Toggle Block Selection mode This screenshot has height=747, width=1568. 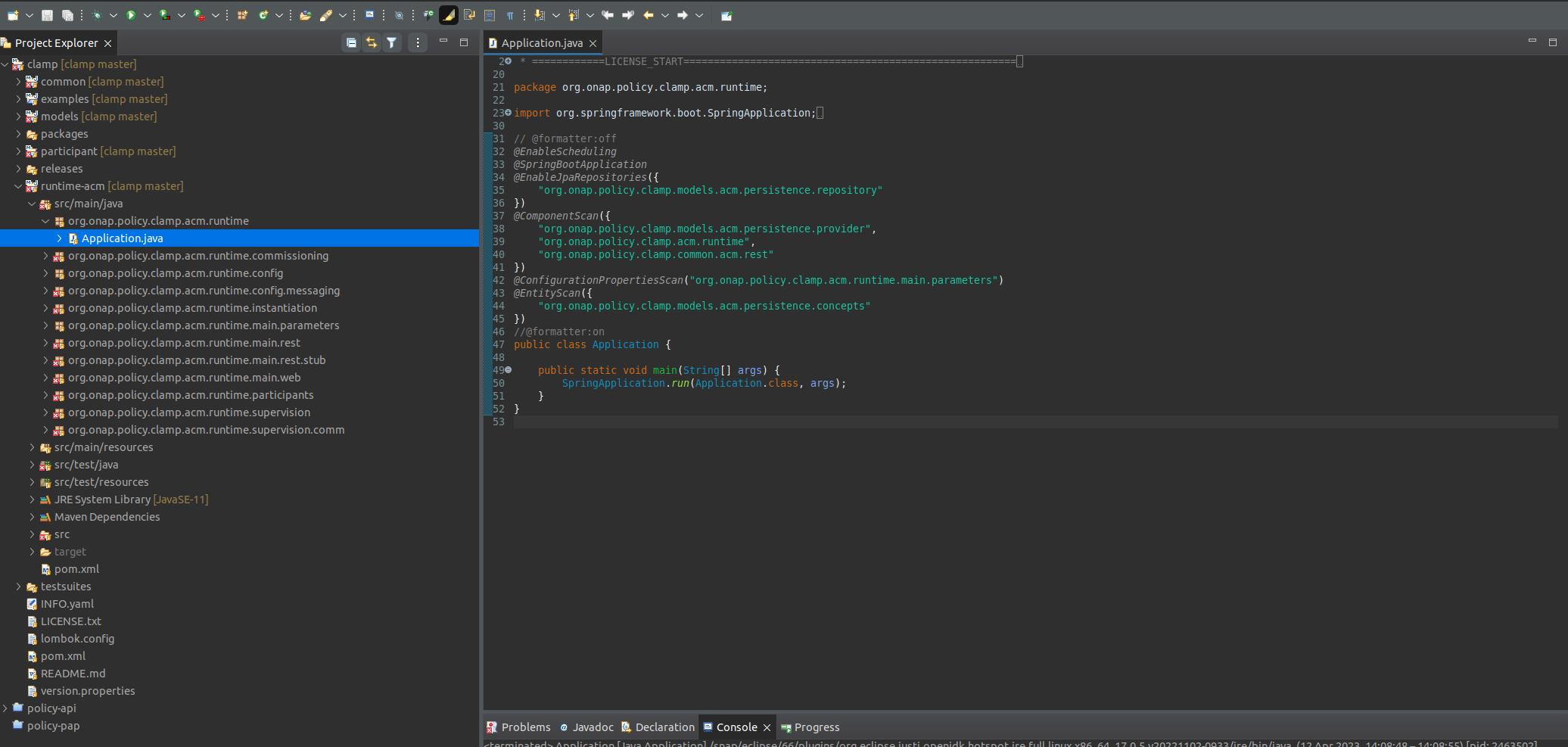point(490,15)
